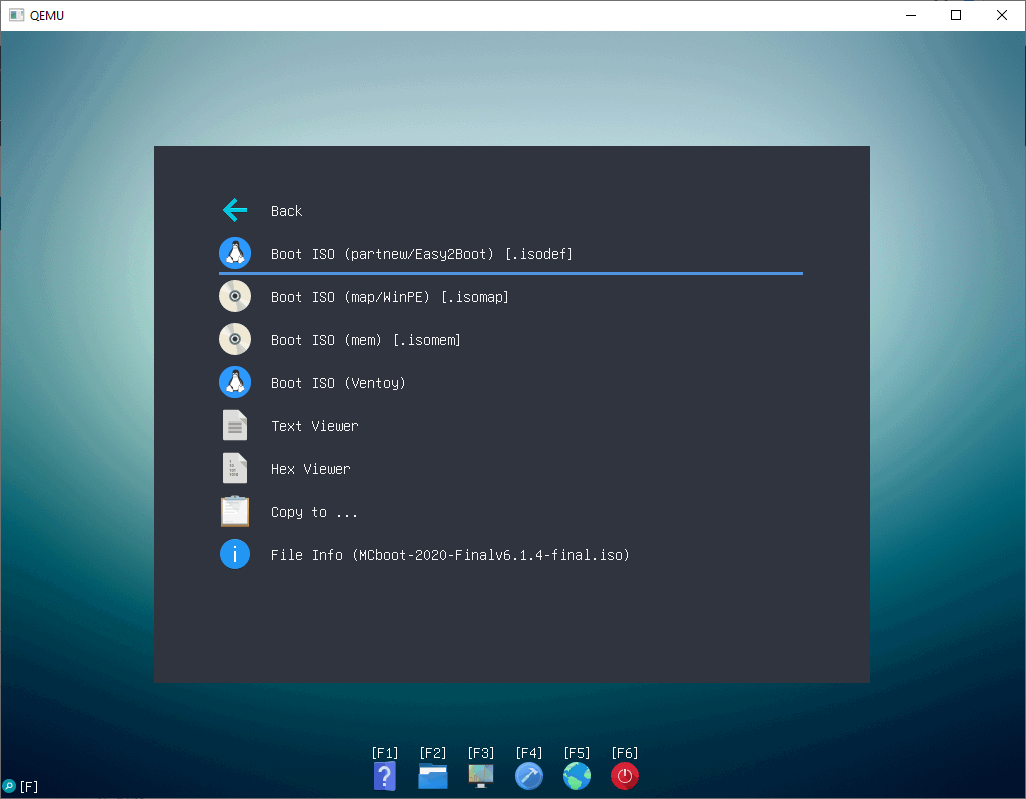Open tools with the F4 hammer icon
Viewport: 1026px width, 799px height.
point(529,776)
